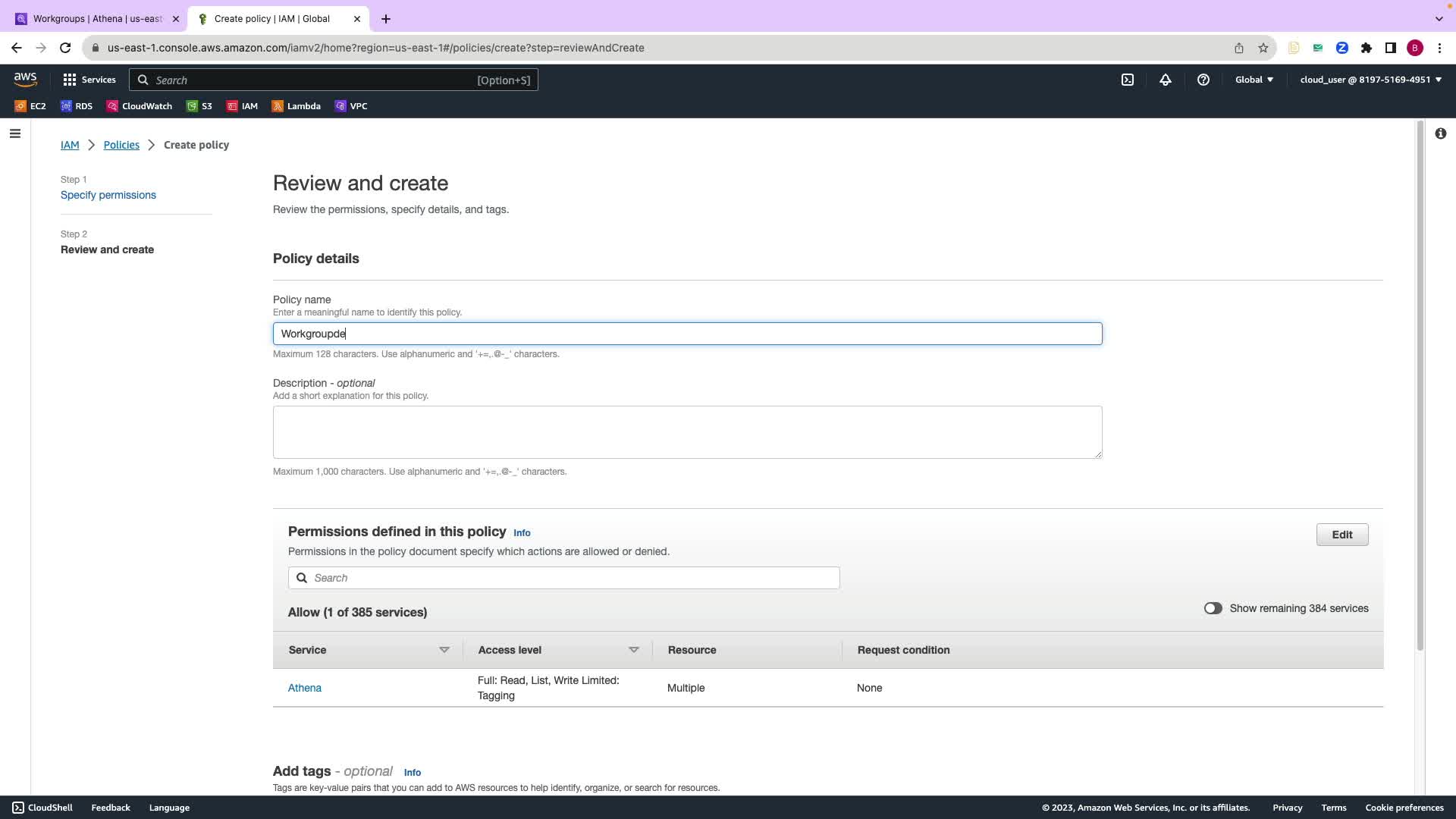This screenshot has height=819, width=1456.
Task: Switch to the Workgroups Athena browser tab
Action: point(97,19)
